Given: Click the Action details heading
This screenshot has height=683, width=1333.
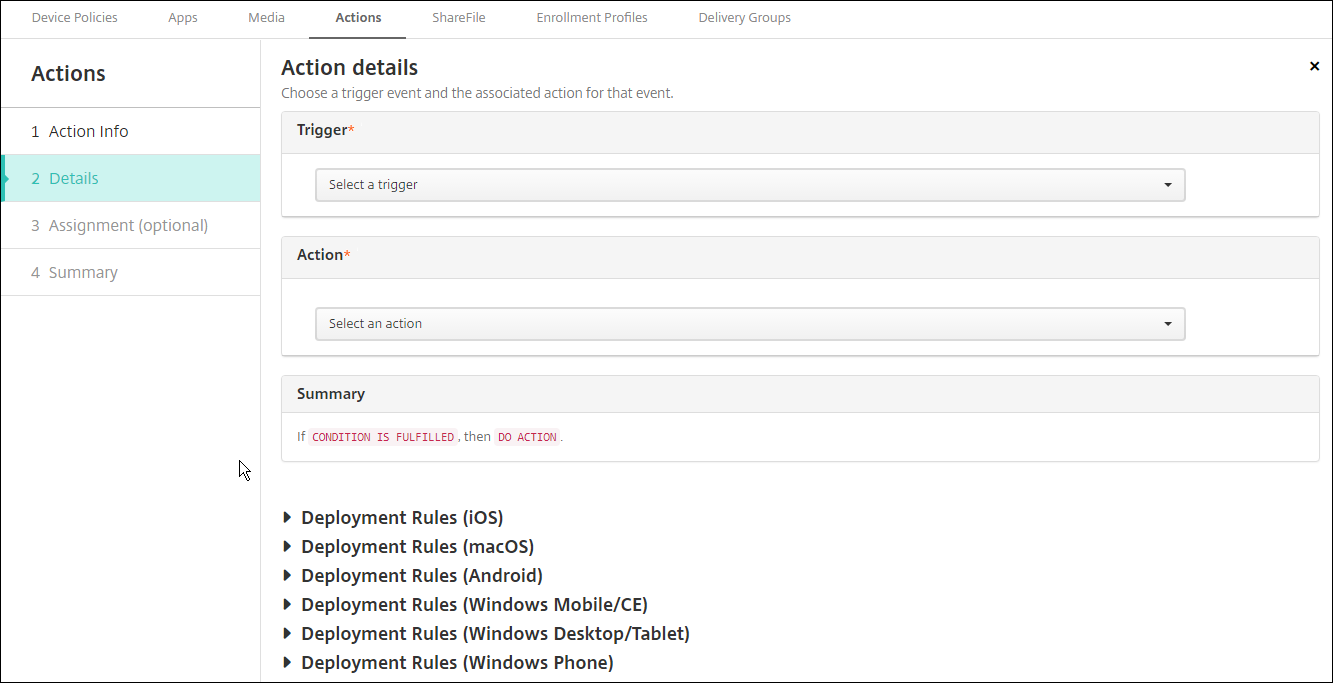Looking at the screenshot, I should point(349,67).
